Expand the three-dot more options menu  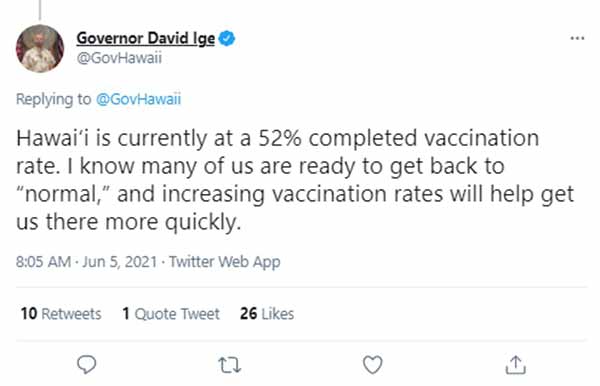point(577,38)
